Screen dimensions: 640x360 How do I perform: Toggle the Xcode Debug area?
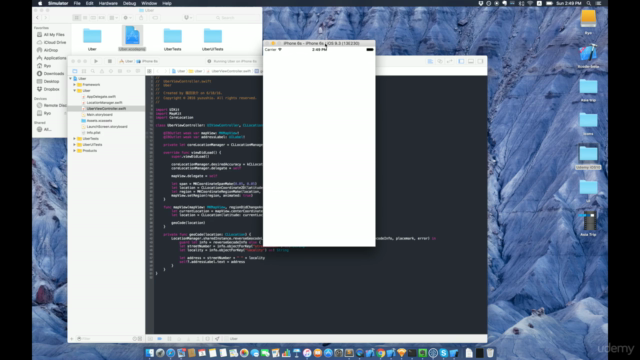[471, 61]
